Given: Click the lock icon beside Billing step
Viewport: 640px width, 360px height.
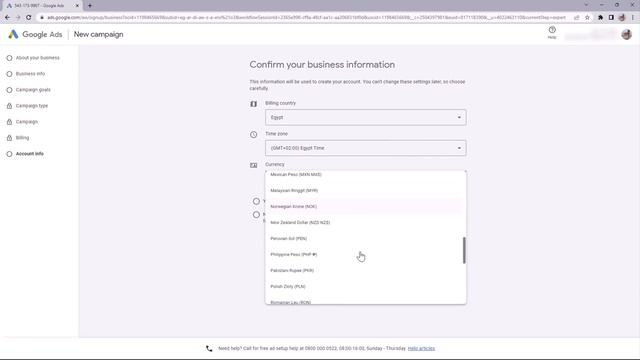Looking at the screenshot, I should coord(9,138).
